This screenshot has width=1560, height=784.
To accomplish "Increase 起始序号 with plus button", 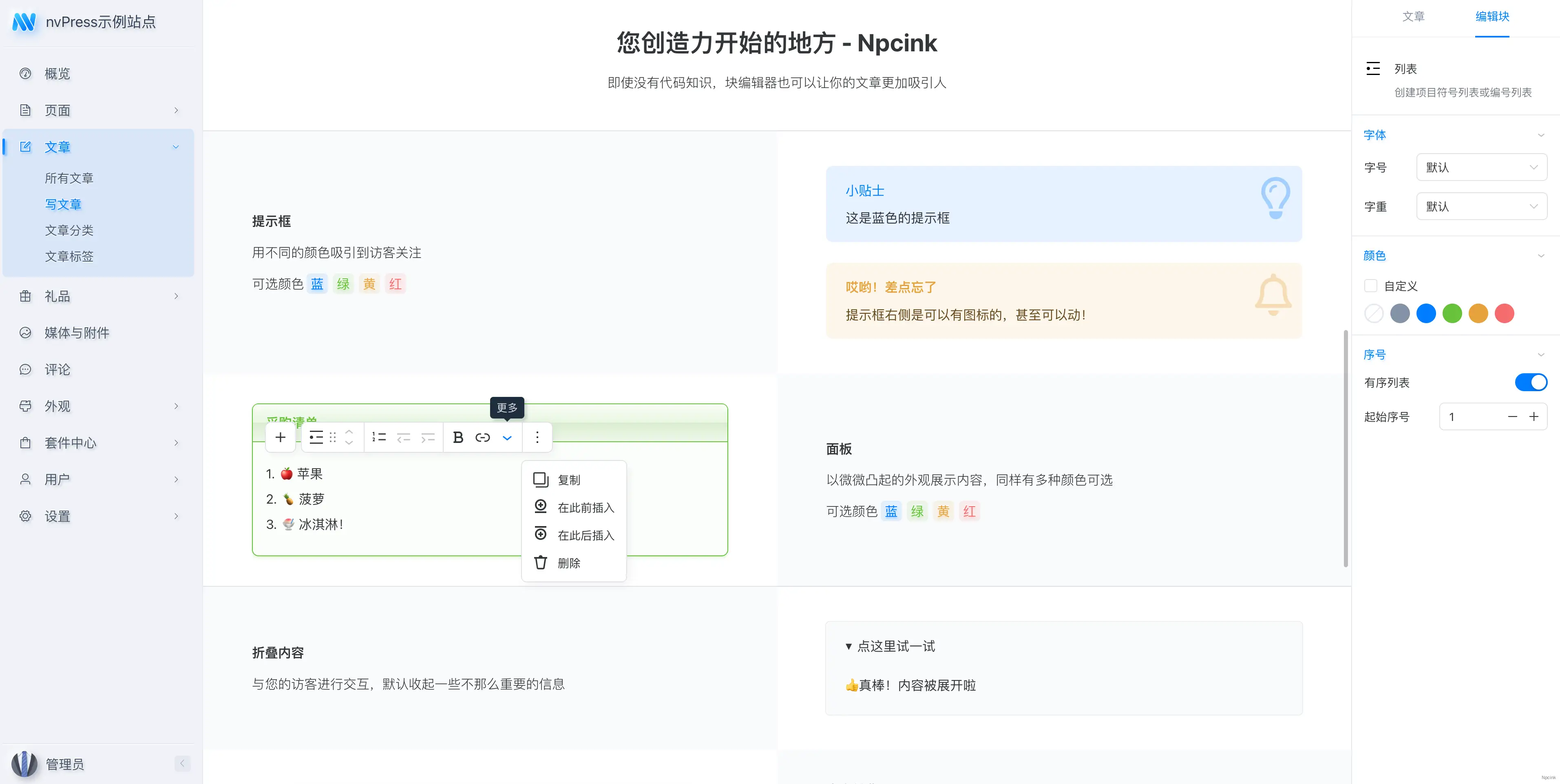I will (x=1534, y=416).
